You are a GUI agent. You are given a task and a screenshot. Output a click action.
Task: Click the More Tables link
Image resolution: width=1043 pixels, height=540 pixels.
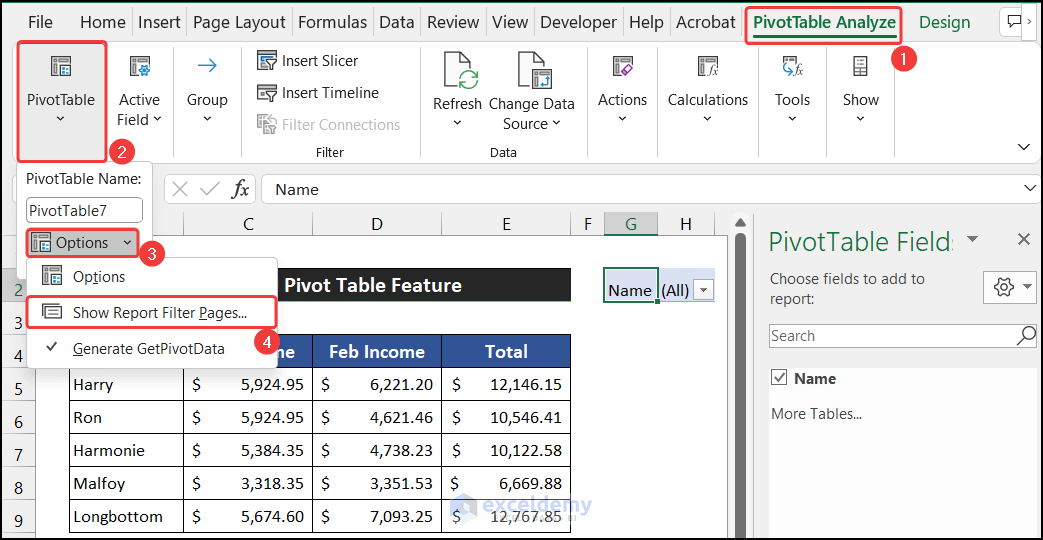click(x=816, y=414)
